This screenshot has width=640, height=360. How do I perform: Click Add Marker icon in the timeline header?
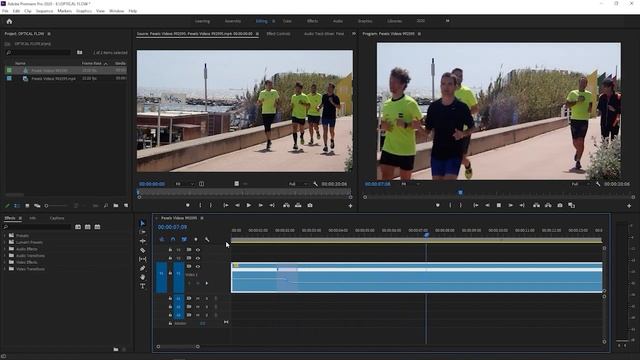(x=196, y=240)
